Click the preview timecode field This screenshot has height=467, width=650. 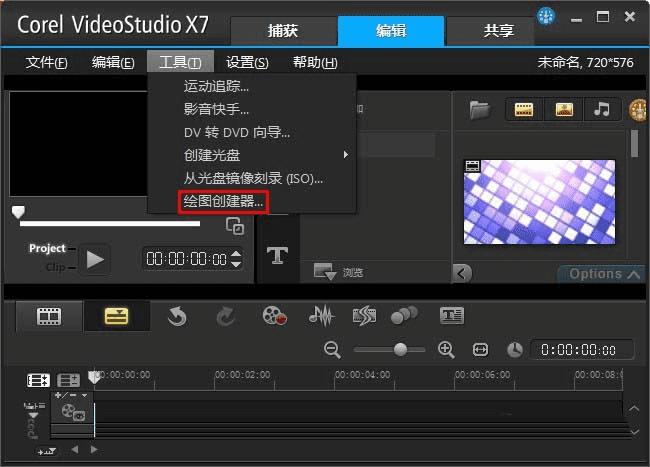click(187, 259)
